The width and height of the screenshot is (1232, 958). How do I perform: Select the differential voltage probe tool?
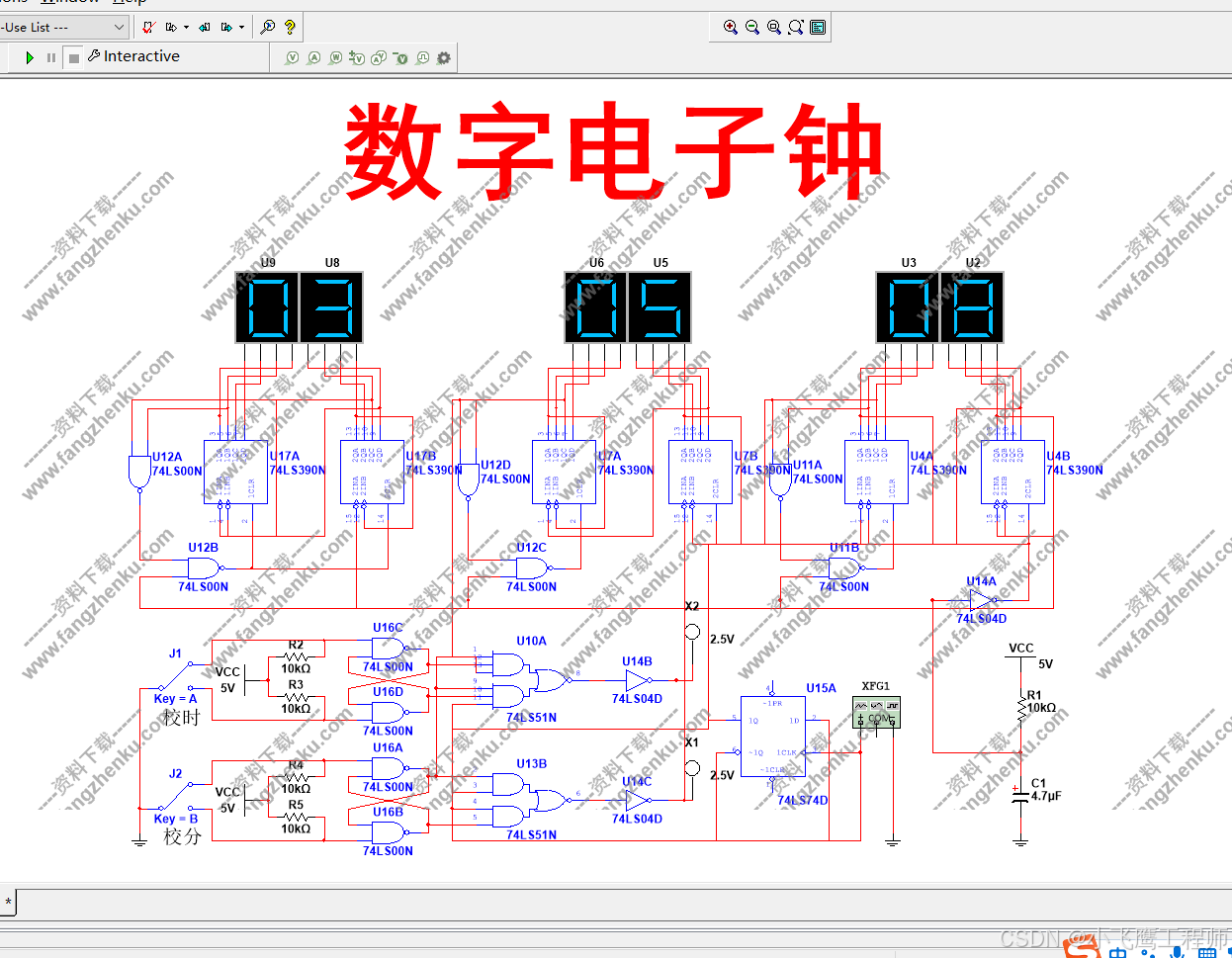(358, 57)
